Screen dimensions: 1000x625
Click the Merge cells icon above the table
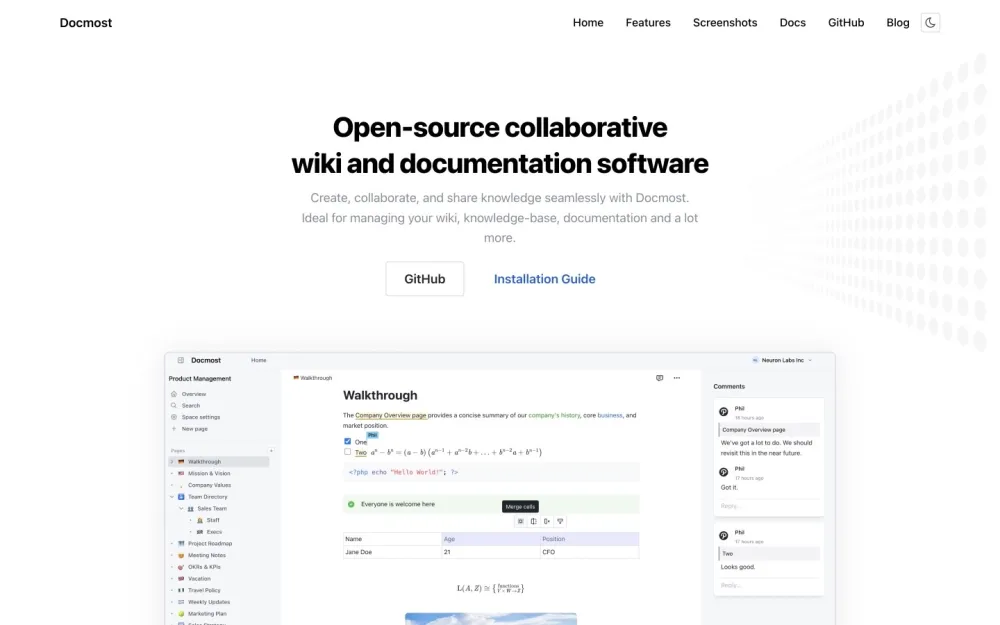pos(520,521)
